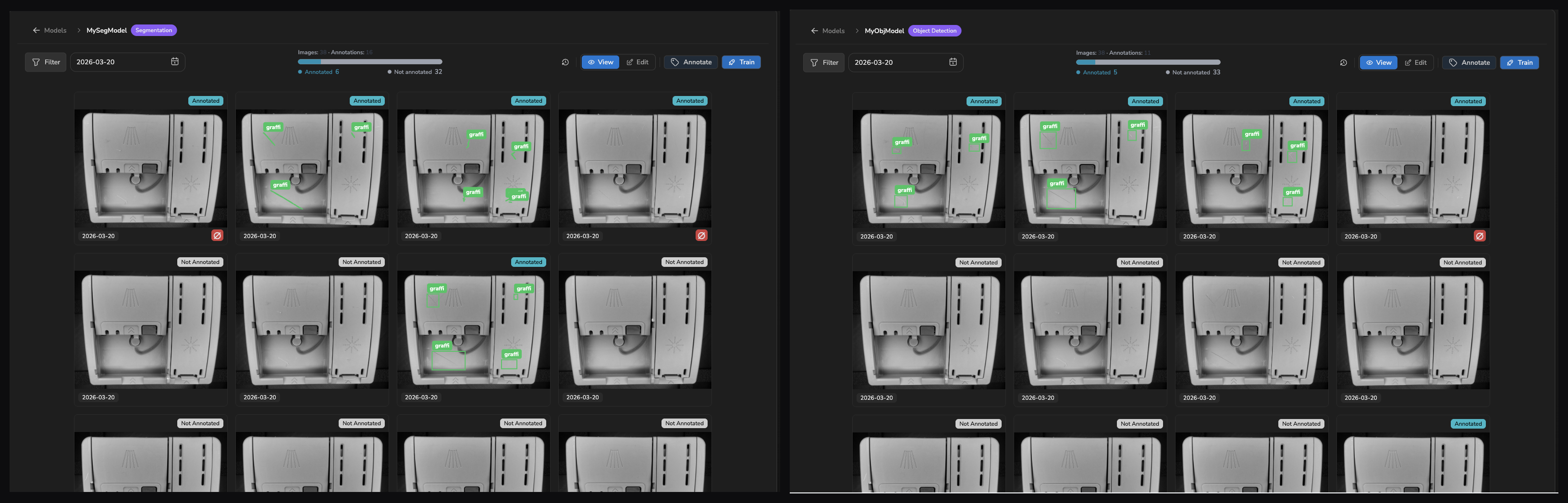Click the 'Annotated 6' legend entry
This screenshot has width=1568, height=503.
319,72
